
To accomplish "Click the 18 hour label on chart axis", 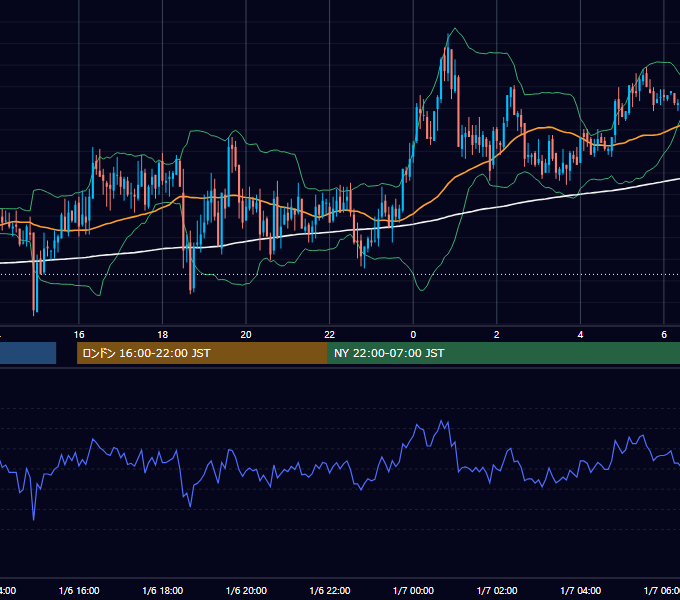I will [163, 335].
